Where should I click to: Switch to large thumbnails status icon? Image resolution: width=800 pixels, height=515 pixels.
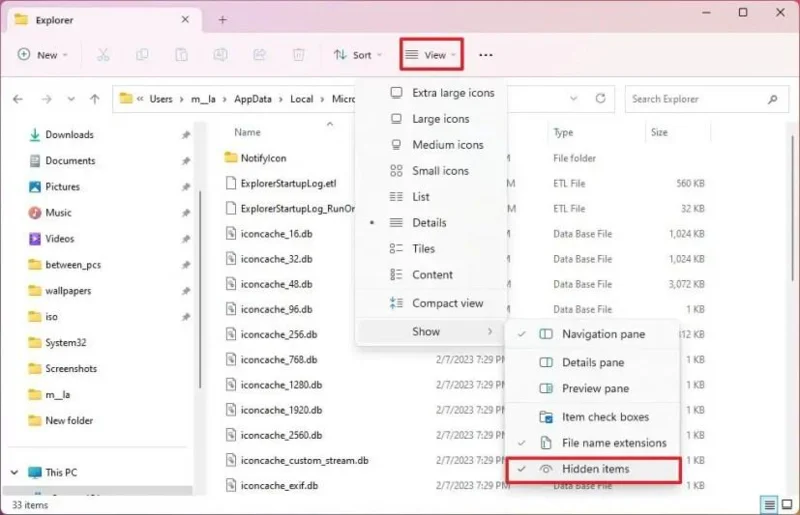coord(787,505)
